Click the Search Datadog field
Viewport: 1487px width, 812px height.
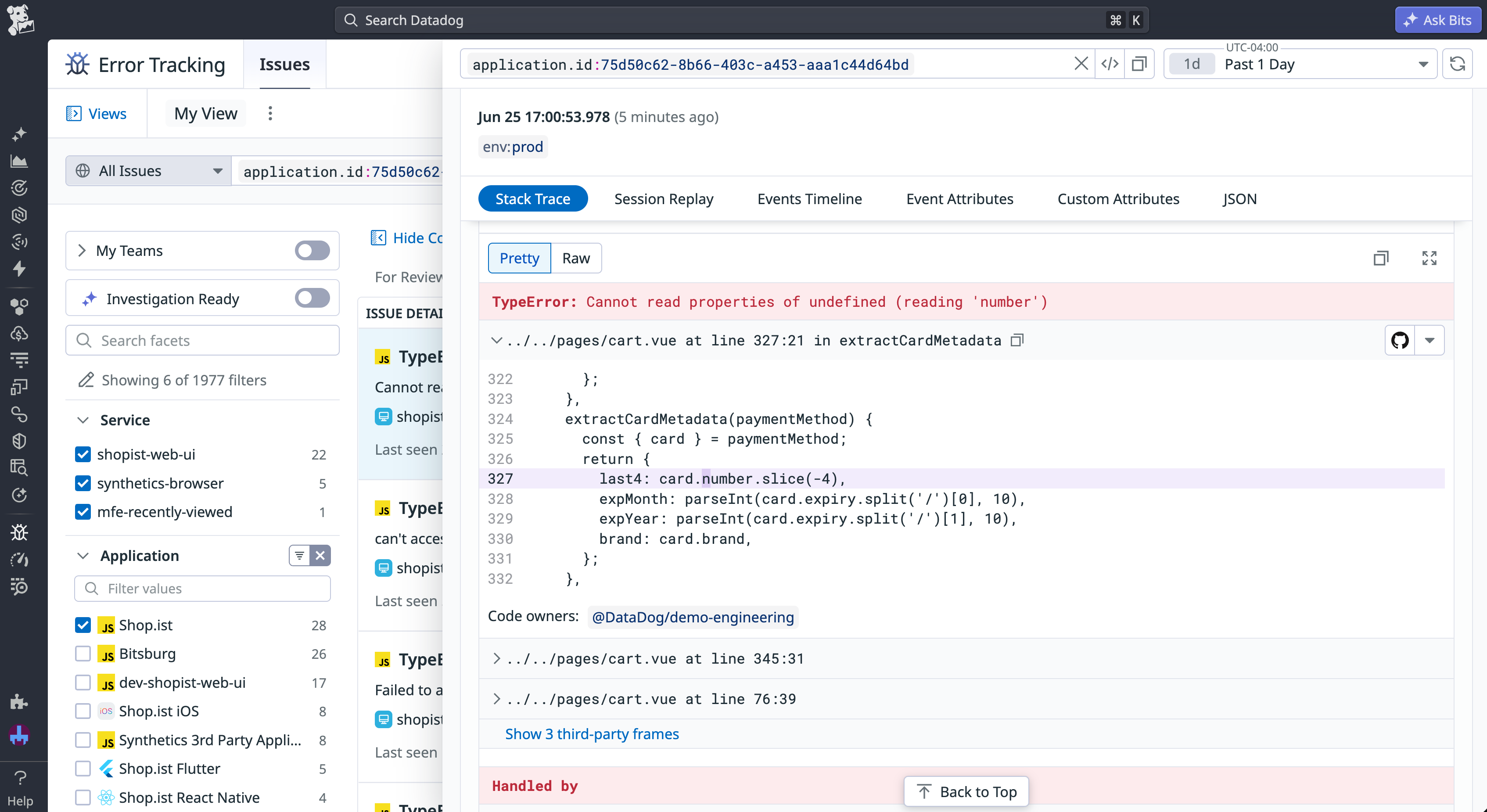pos(741,20)
